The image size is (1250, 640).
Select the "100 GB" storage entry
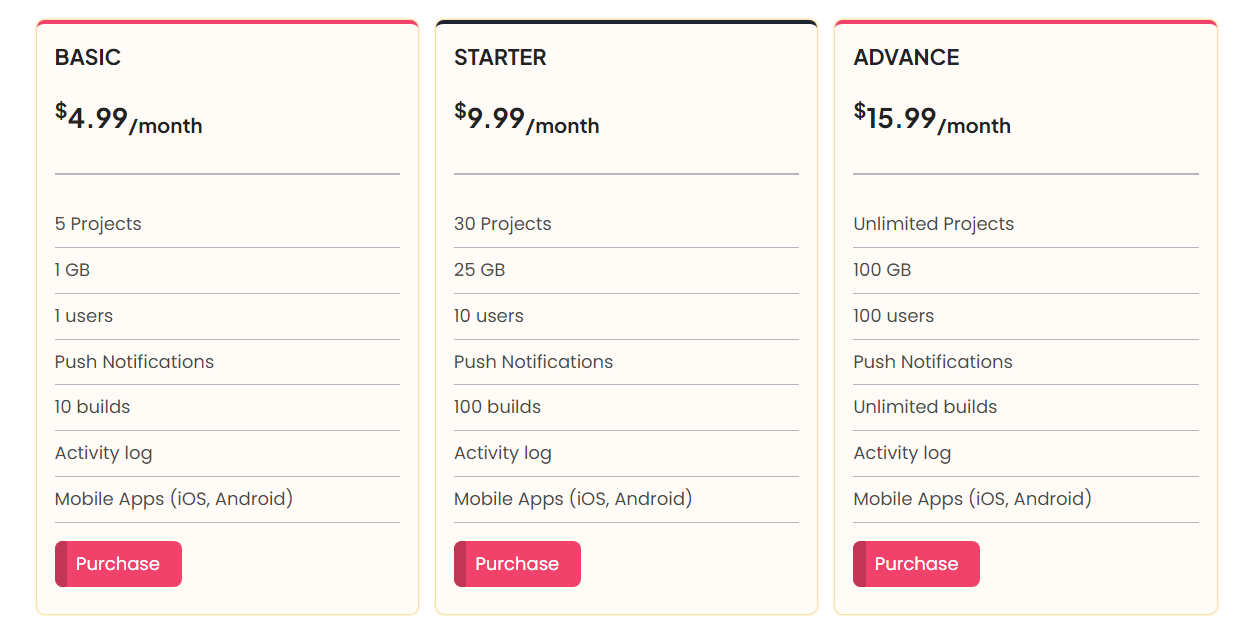(x=882, y=270)
